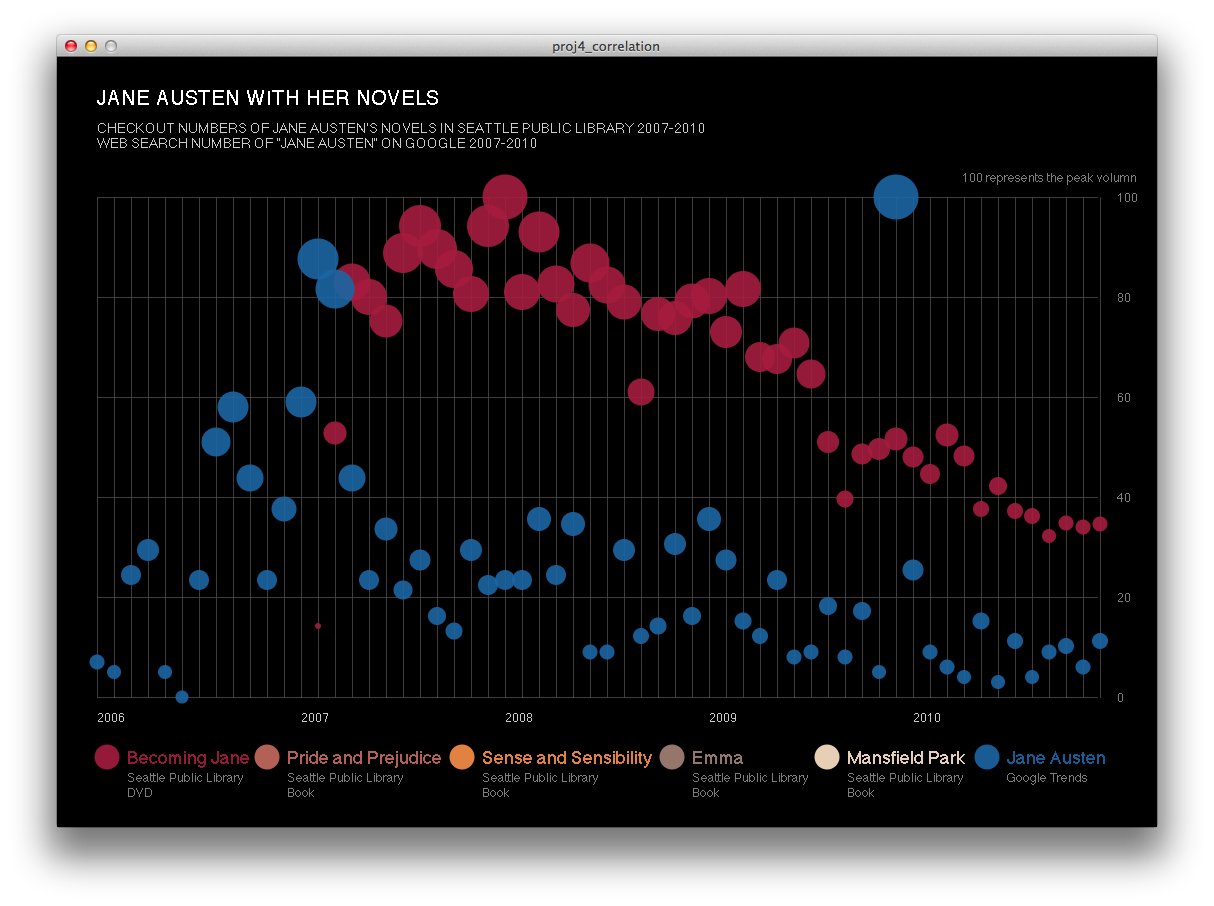Screen dimensions: 1214x906
Task: Click the Pride and Prejudice legend circle
Action: (267, 758)
